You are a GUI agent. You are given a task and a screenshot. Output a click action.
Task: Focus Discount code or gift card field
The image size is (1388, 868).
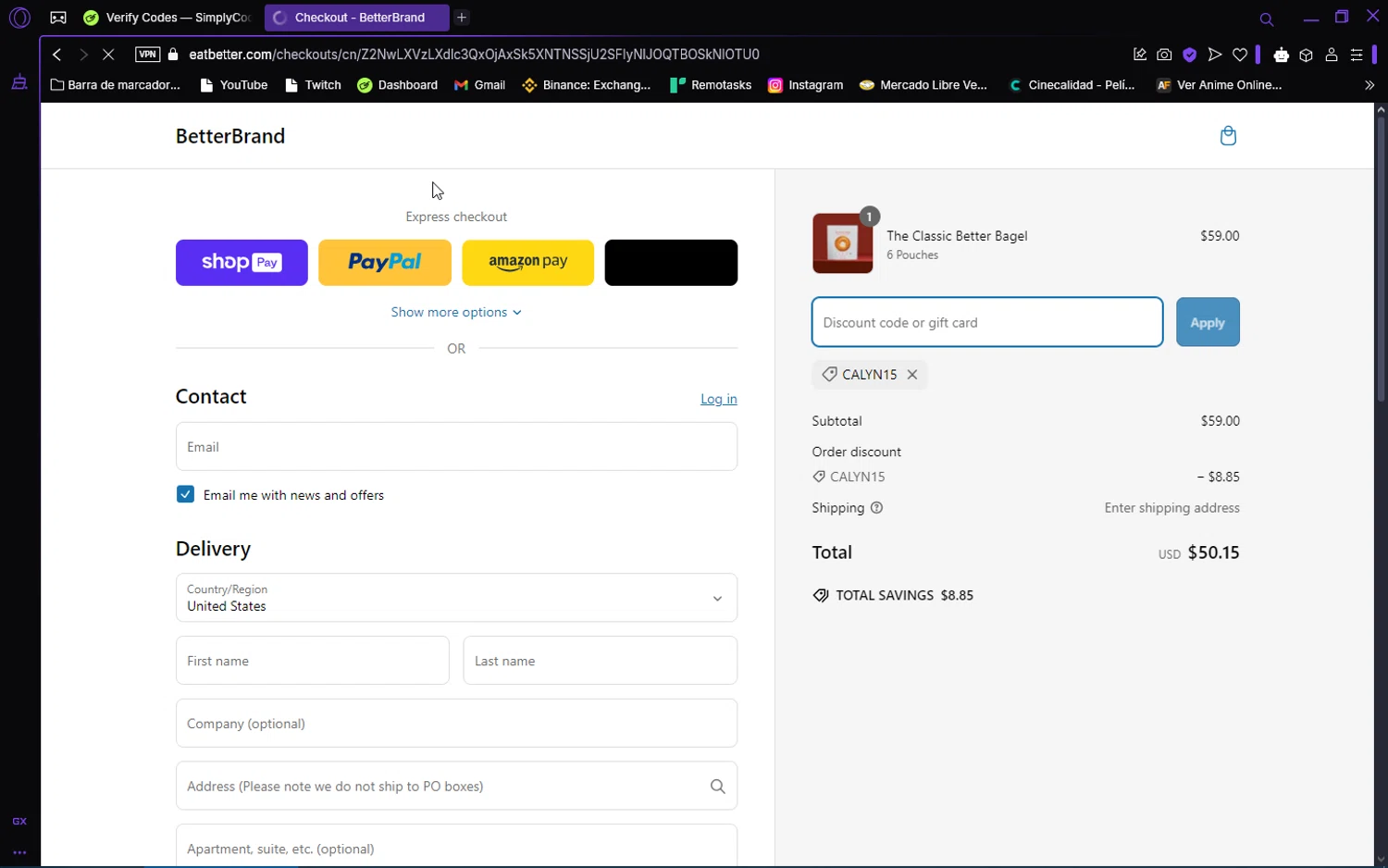pos(987,322)
